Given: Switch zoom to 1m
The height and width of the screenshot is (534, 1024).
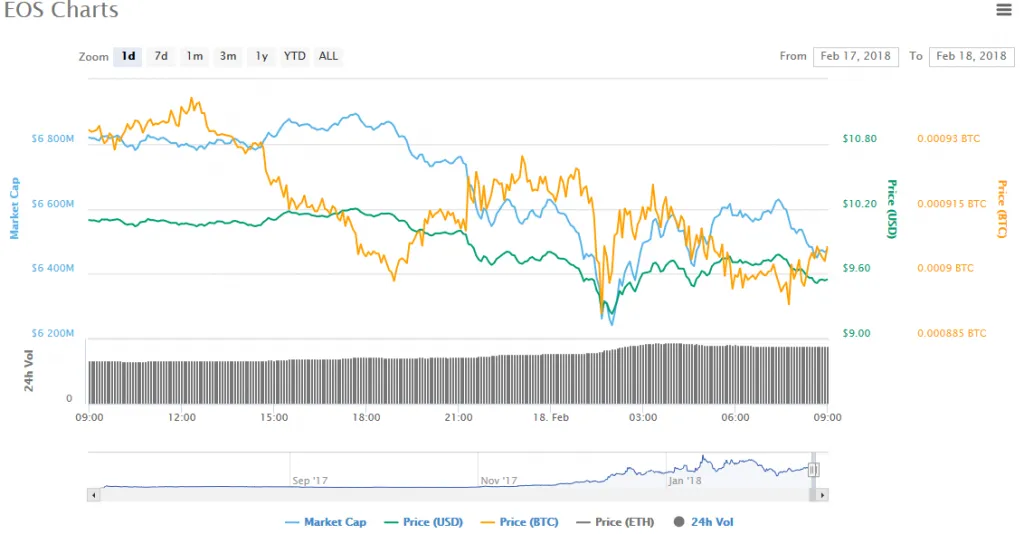Looking at the screenshot, I should click(x=194, y=57).
